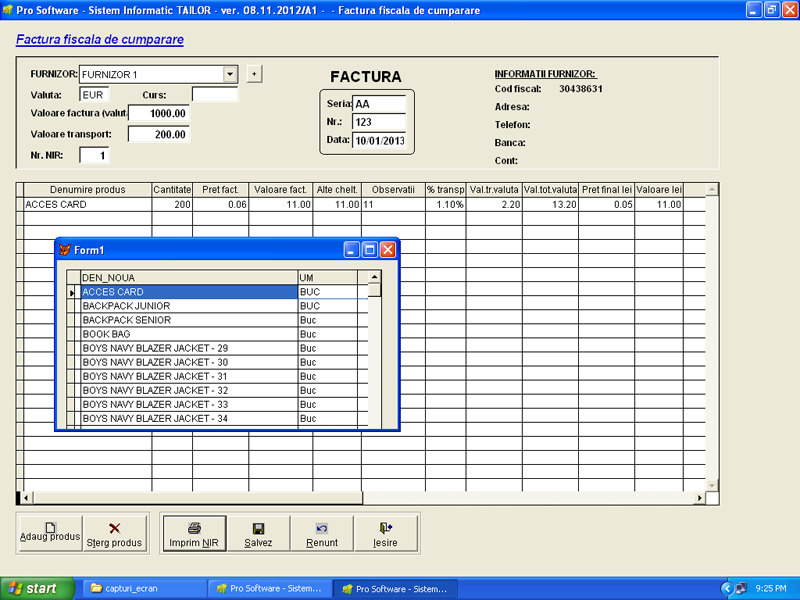Click the invoice grid horizontal scrollbar thumb
The width and height of the screenshot is (800, 600).
tap(197, 497)
